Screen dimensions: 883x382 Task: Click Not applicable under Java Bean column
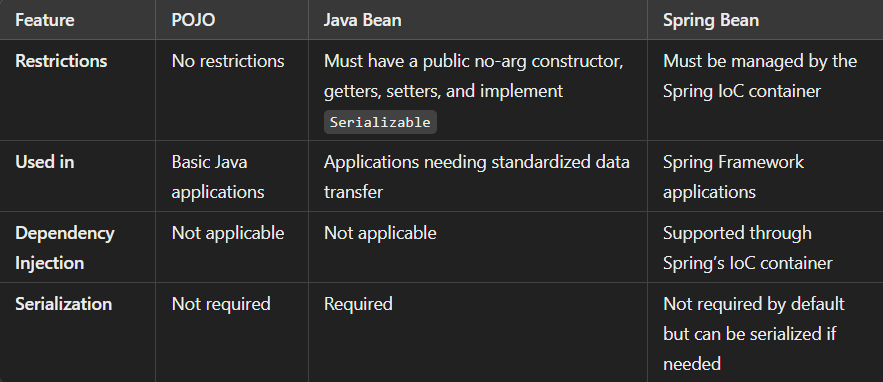[380, 233]
